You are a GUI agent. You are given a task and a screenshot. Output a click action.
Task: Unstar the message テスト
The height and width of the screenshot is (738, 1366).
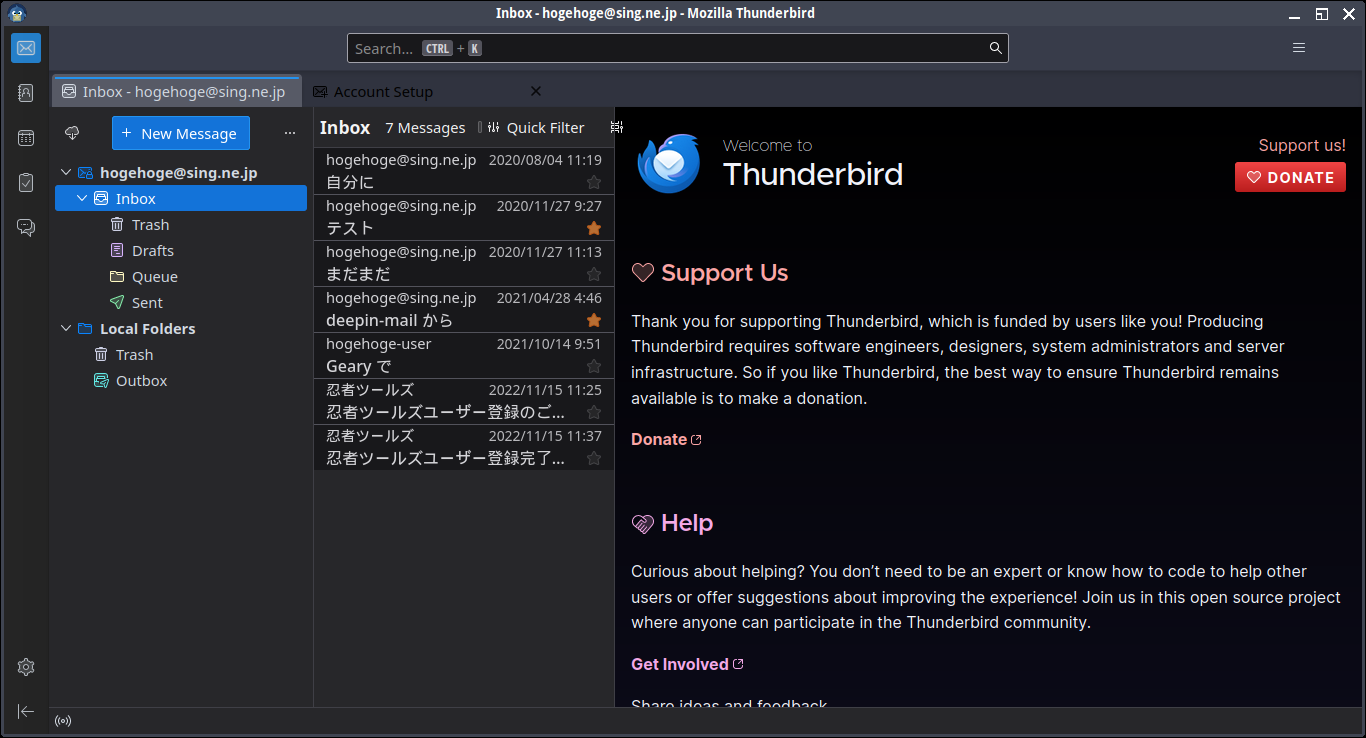[594, 228]
